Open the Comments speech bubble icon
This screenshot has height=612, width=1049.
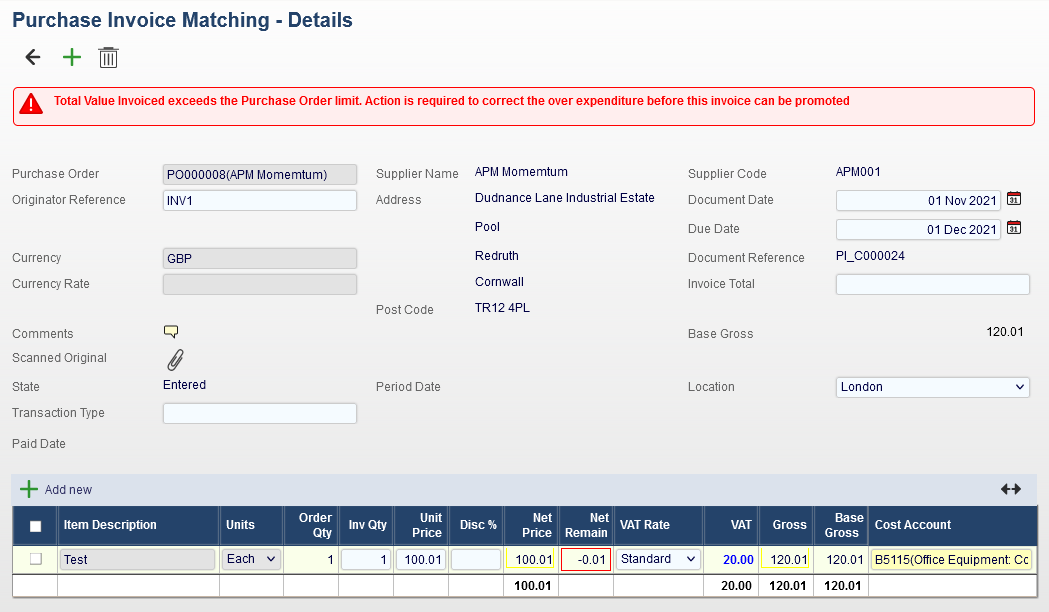click(x=170, y=330)
